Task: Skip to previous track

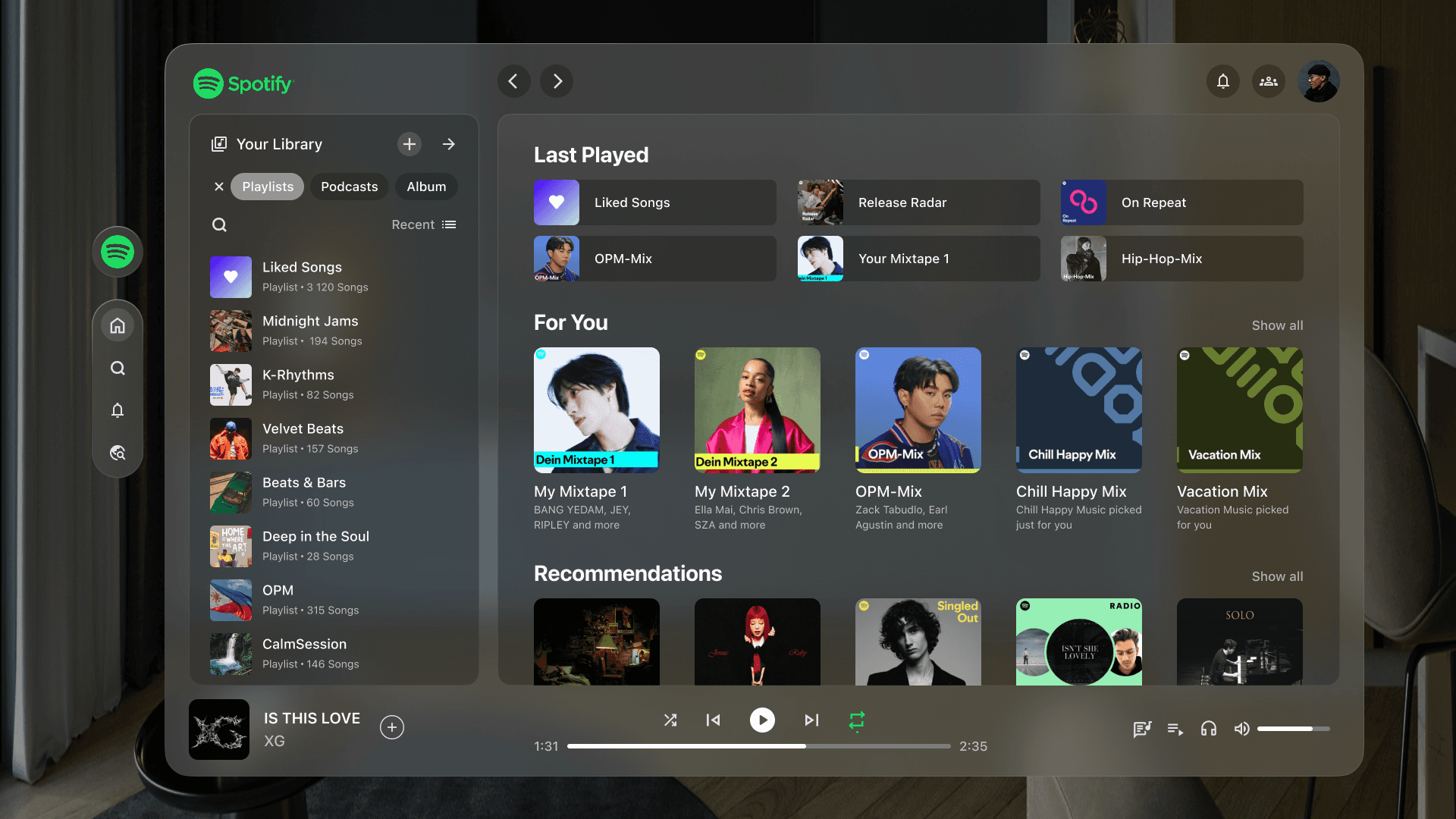Action: click(713, 720)
